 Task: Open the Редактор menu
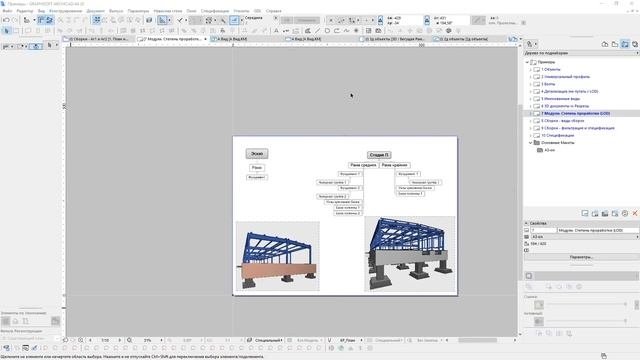[24, 11]
